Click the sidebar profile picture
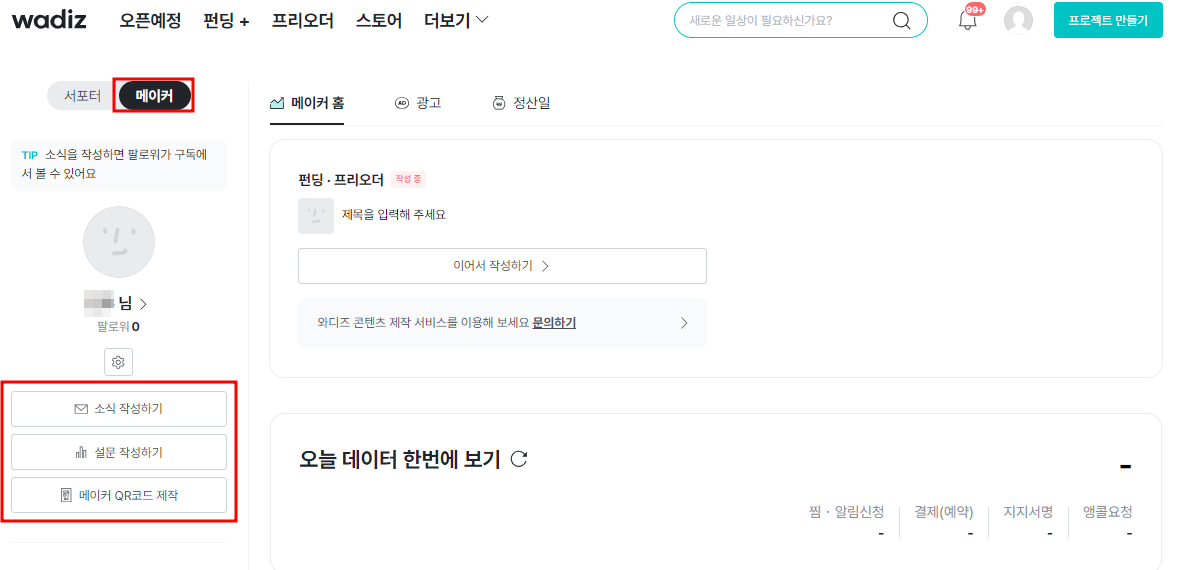Viewport: 1185px width, 570px height. pos(118,242)
